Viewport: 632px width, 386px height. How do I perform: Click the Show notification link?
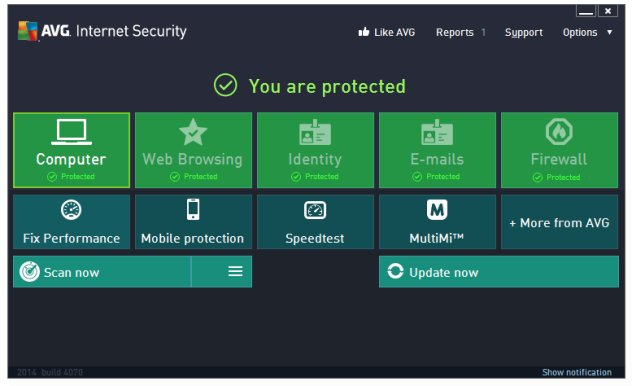[577, 372]
